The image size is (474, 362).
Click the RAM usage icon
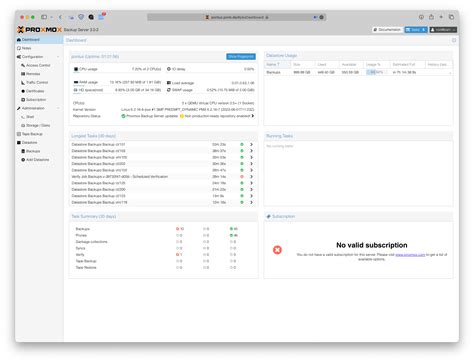[76, 82]
